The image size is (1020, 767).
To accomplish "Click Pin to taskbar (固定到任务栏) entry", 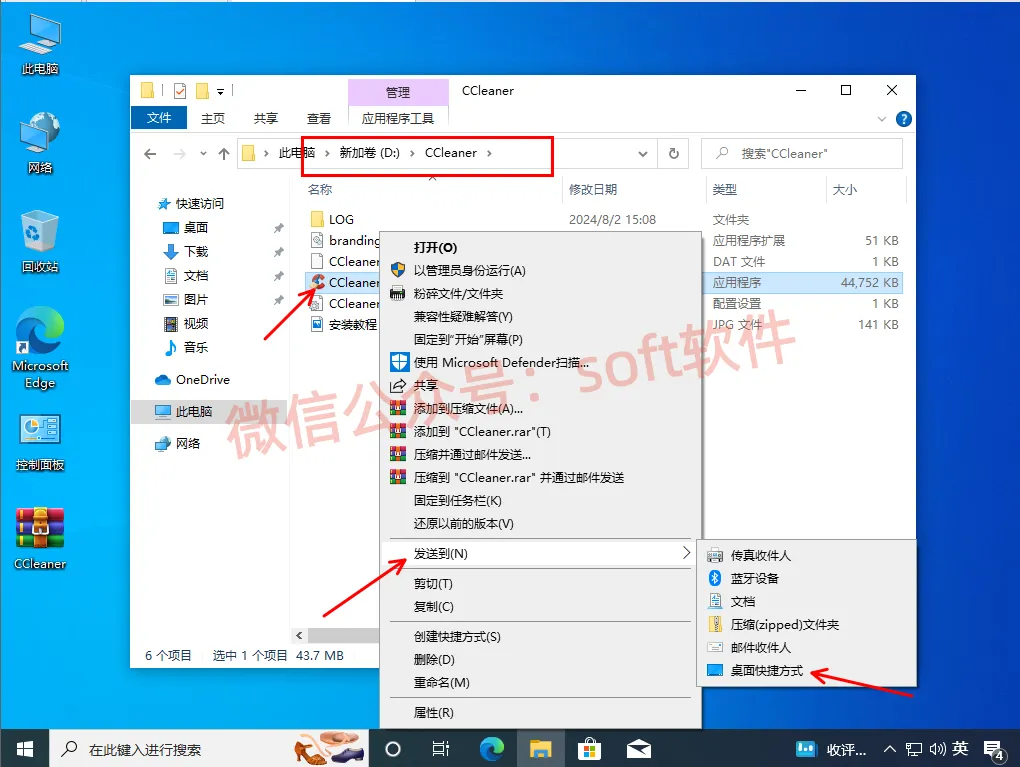I will (x=540, y=500).
